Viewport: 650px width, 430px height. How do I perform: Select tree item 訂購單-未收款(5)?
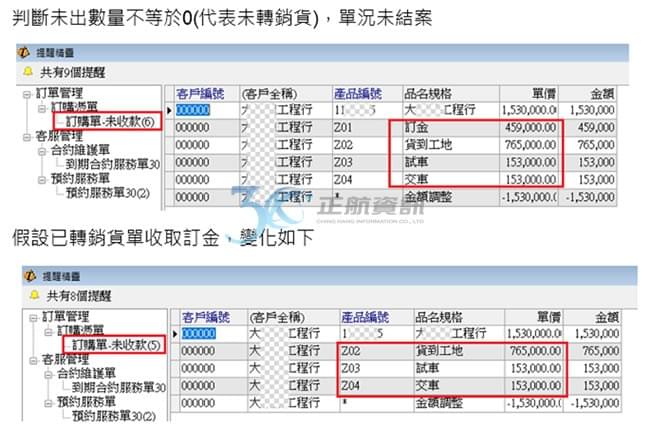(x=116, y=345)
